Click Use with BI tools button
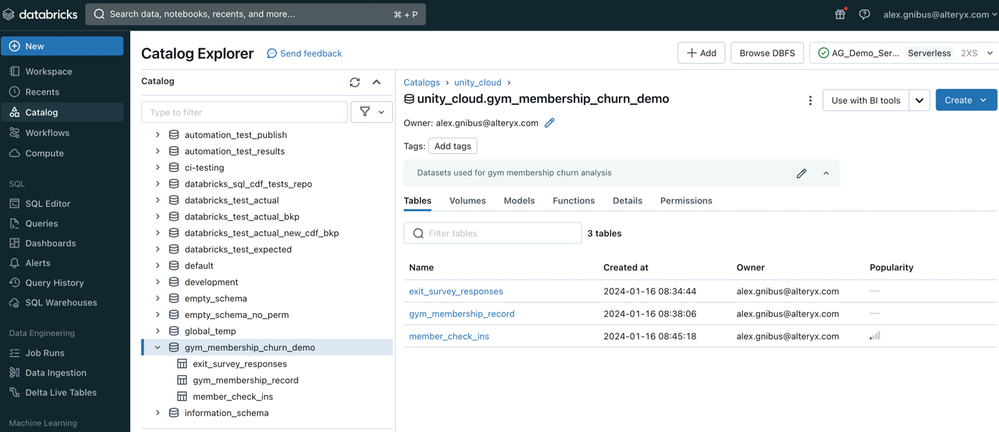The width and height of the screenshot is (999, 432). point(866,100)
